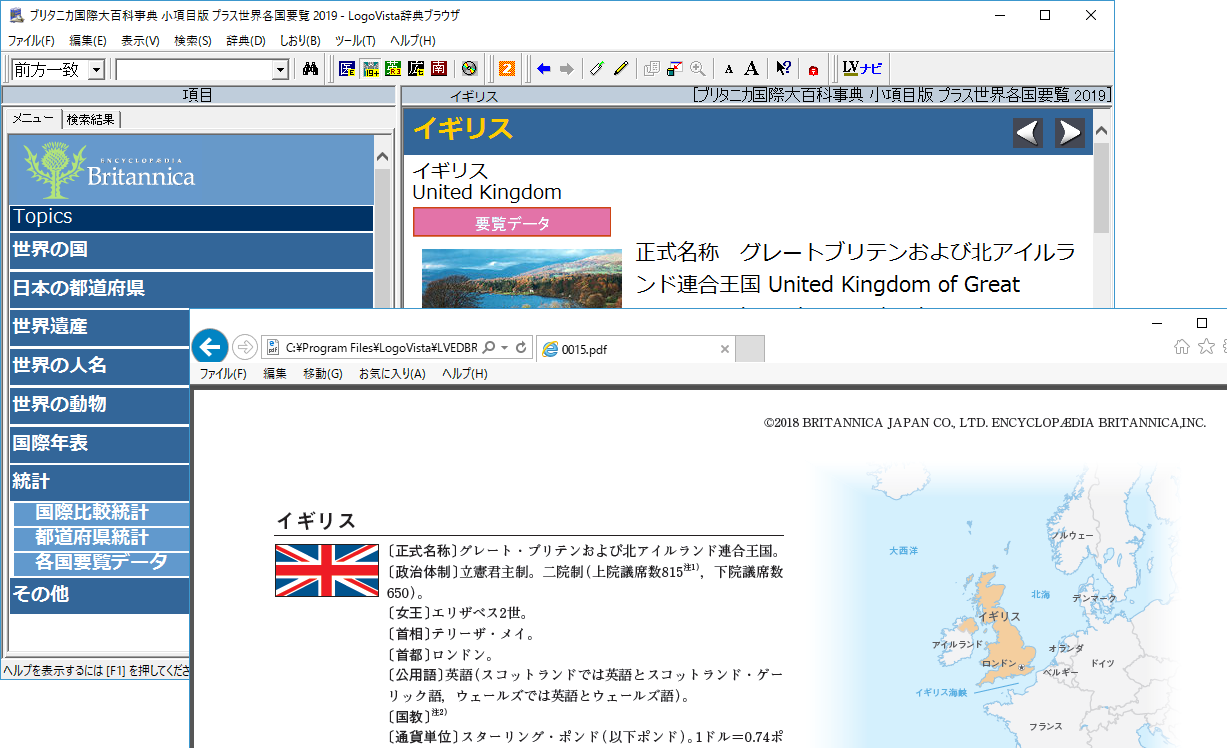Click the browser back button in PDF window
The image size is (1227, 748).
pos(209,347)
